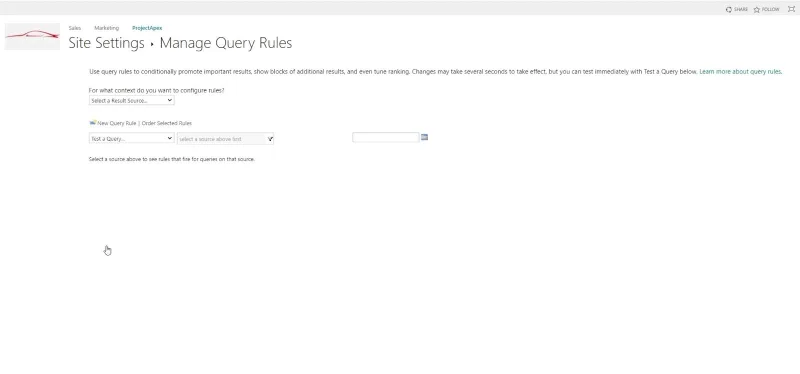Viewport: 800px width, 374px height.
Task: Open Learn more about query rules link
Action: pyautogui.click(x=740, y=71)
